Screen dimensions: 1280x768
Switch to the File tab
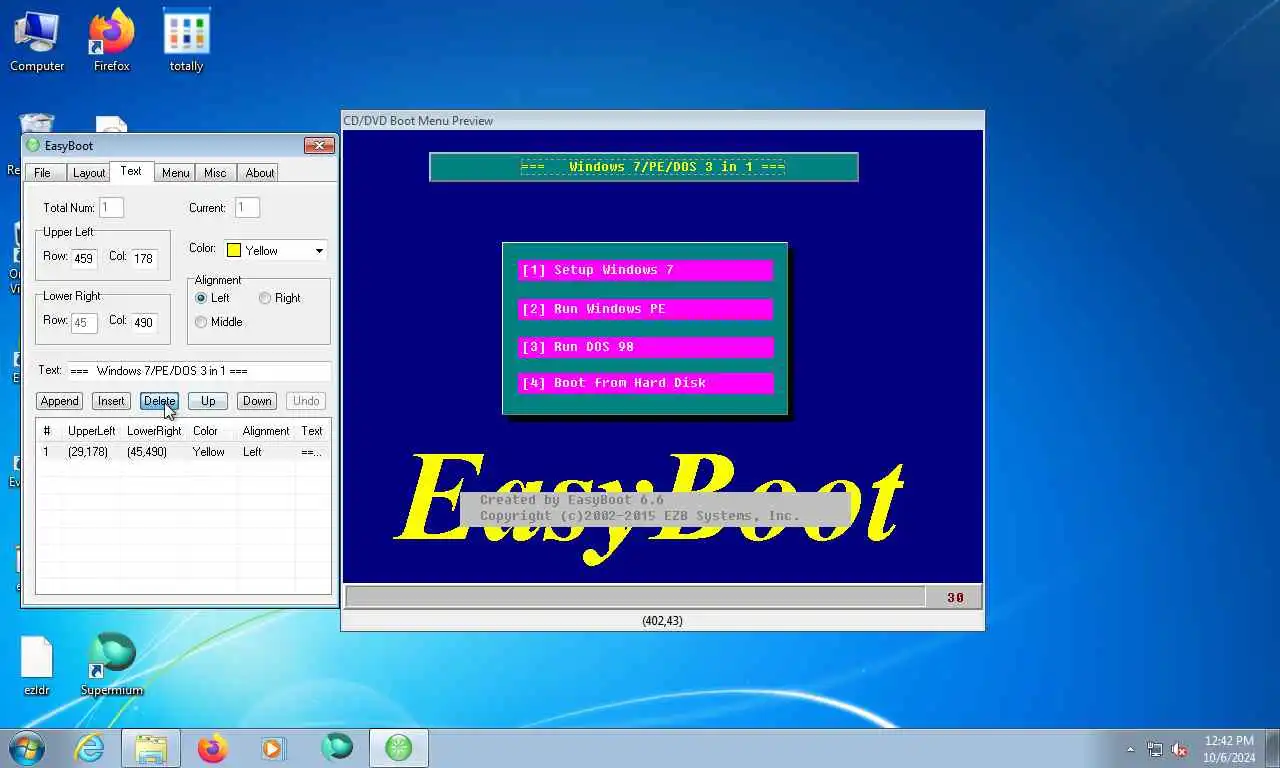42,173
